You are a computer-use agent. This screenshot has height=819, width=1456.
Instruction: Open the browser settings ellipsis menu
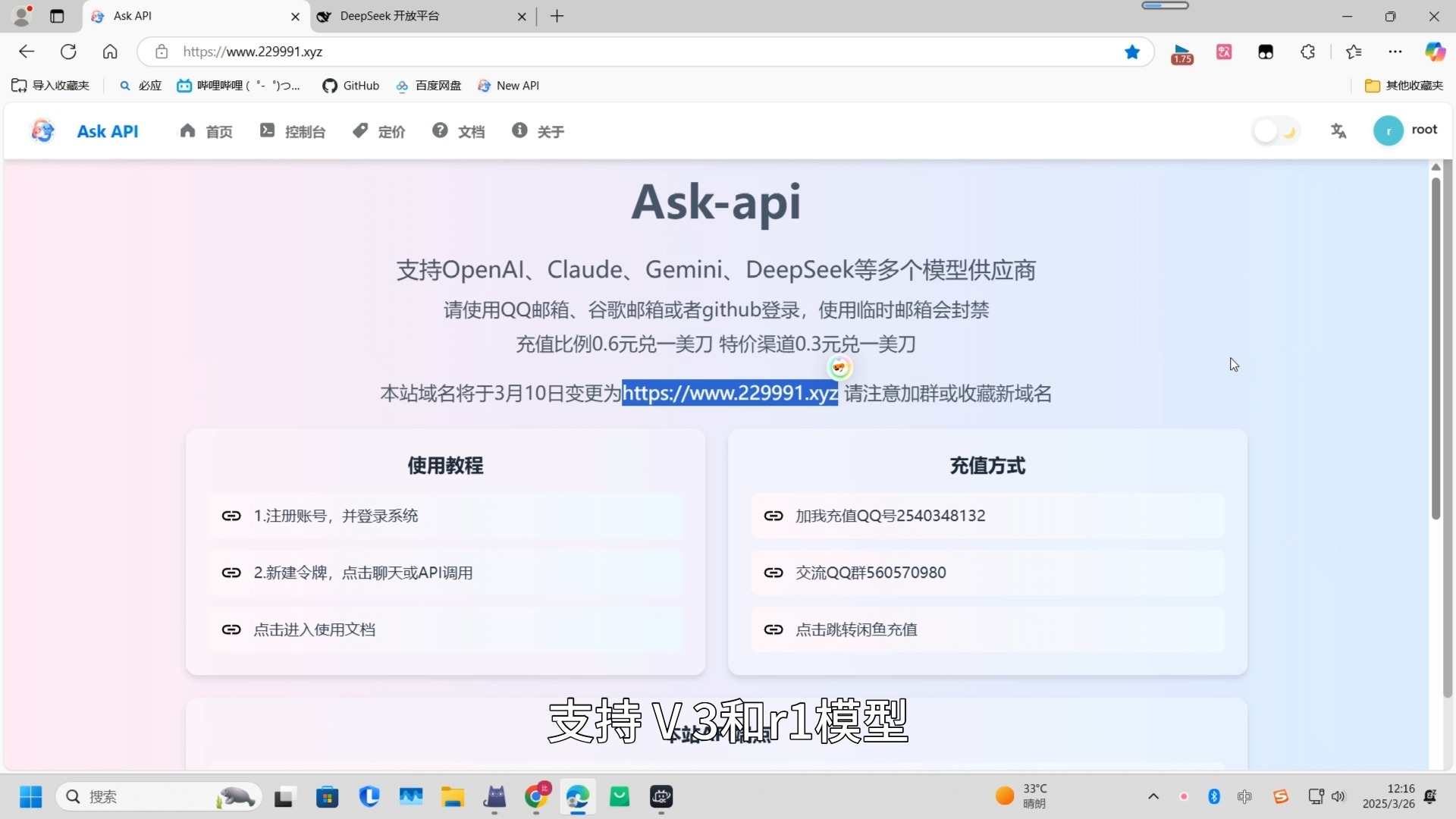[1395, 52]
